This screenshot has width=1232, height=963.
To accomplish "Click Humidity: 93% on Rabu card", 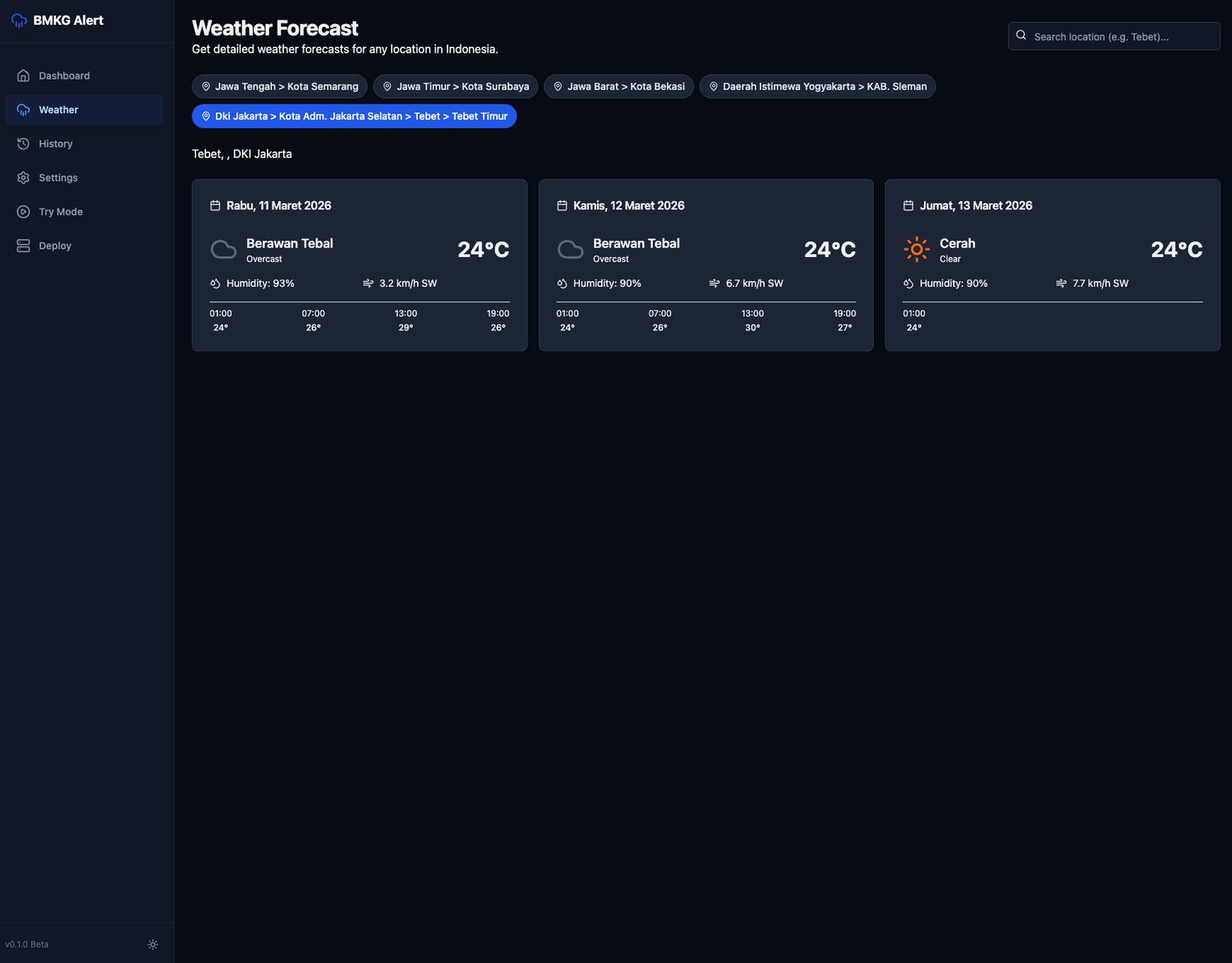I will (260, 283).
